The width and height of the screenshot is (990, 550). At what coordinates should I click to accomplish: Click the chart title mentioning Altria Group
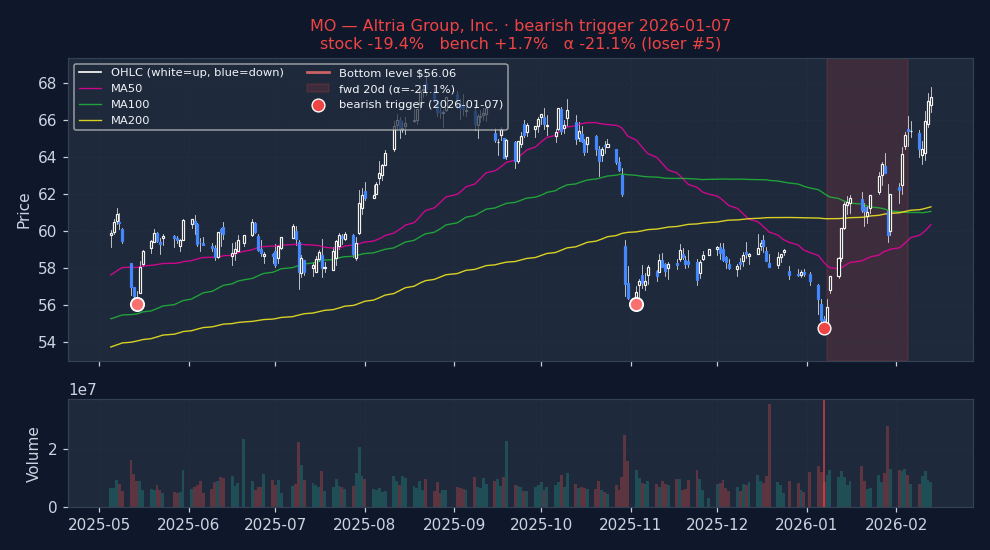pyautogui.click(x=520, y=26)
